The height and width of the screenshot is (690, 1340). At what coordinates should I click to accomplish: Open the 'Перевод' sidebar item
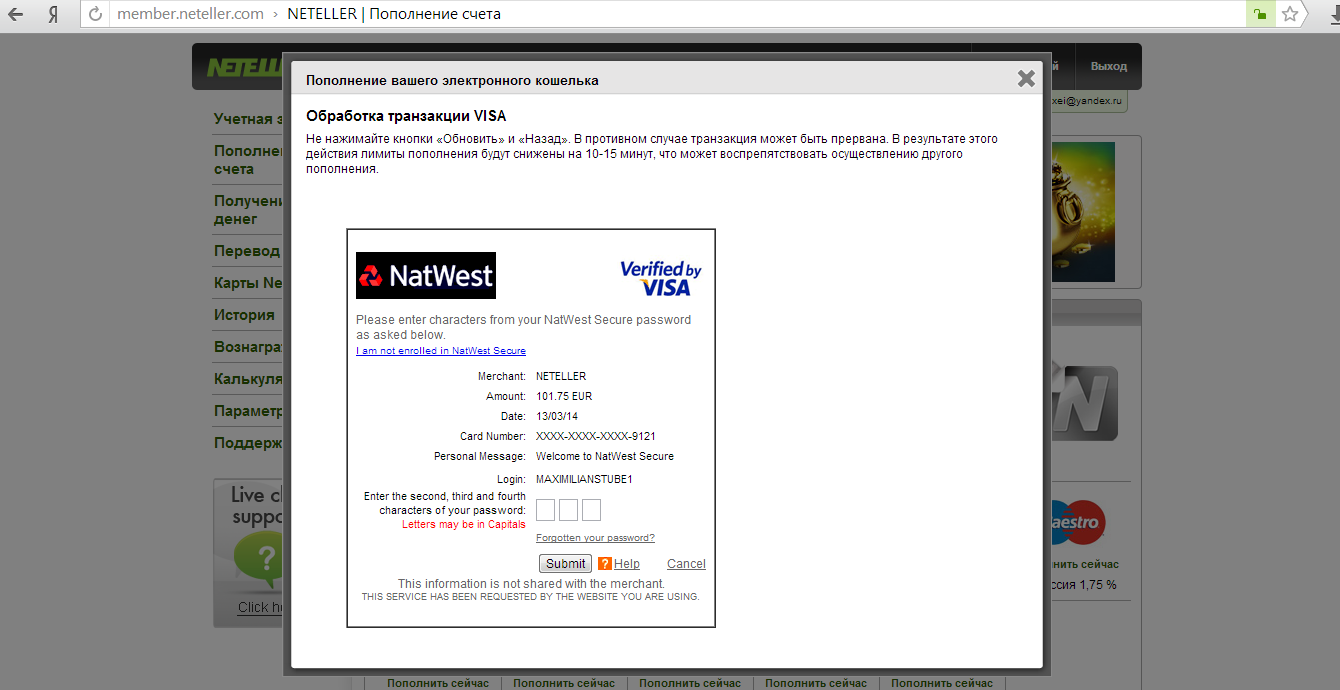coord(249,251)
